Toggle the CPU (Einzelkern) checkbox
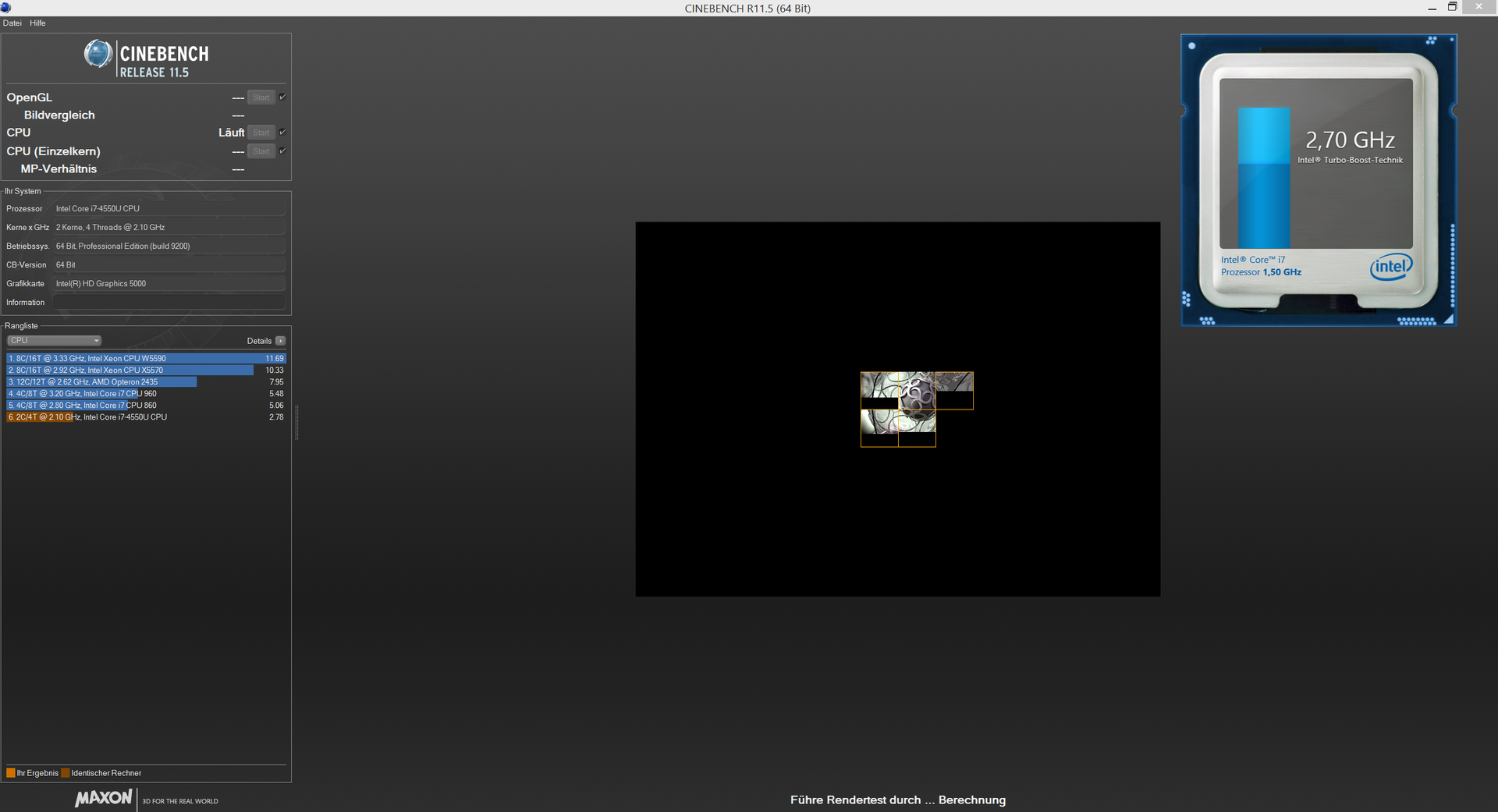 (282, 151)
